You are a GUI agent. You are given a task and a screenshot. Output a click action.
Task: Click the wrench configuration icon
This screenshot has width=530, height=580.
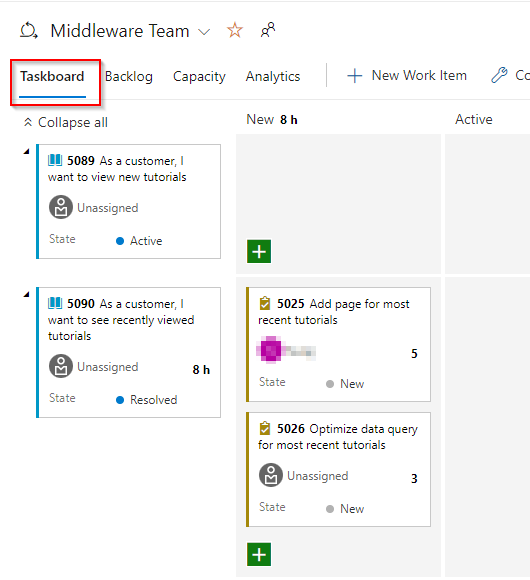[499, 75]
